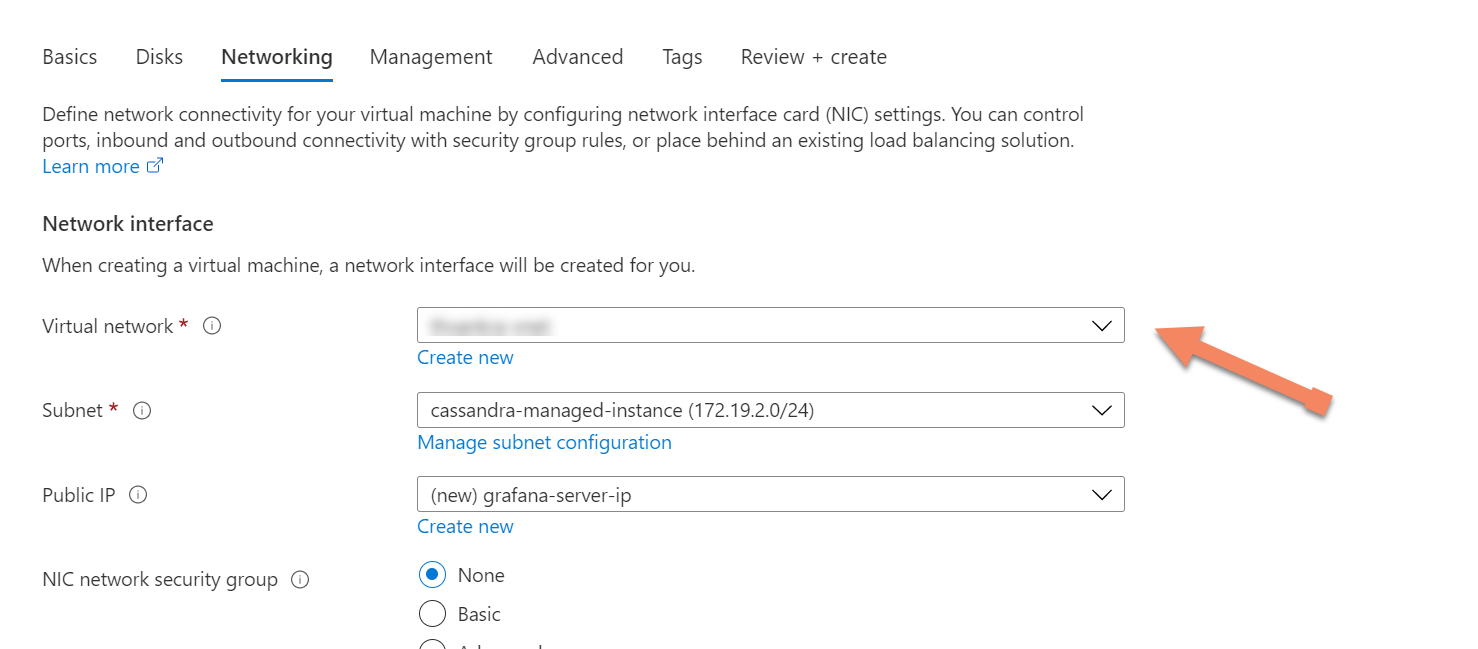Click external link icon after Learn more
This screenshot has width=1478, height=649.
coord(155,167)
